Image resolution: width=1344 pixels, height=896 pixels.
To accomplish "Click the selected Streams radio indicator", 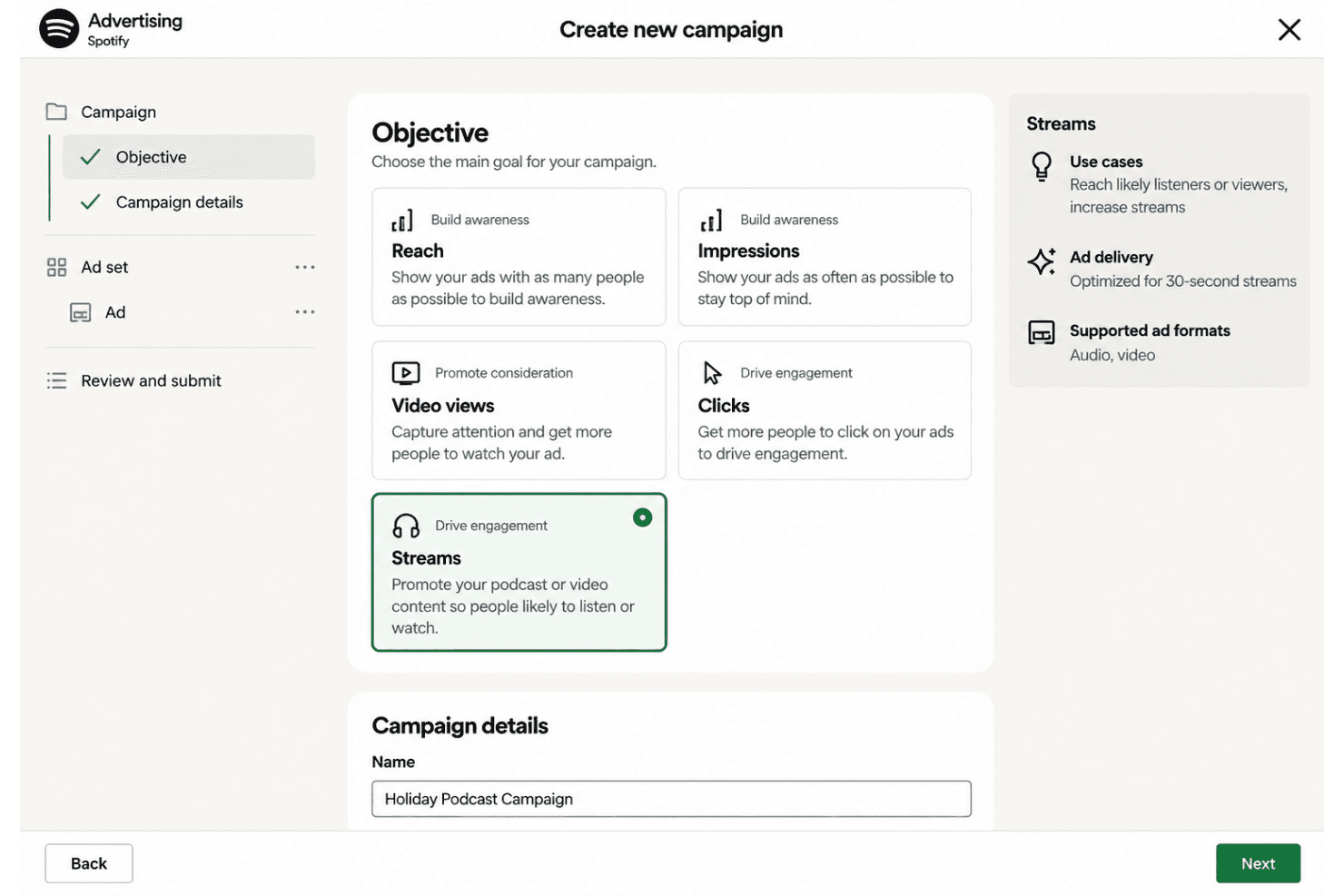I will click(x=642, y=517).
